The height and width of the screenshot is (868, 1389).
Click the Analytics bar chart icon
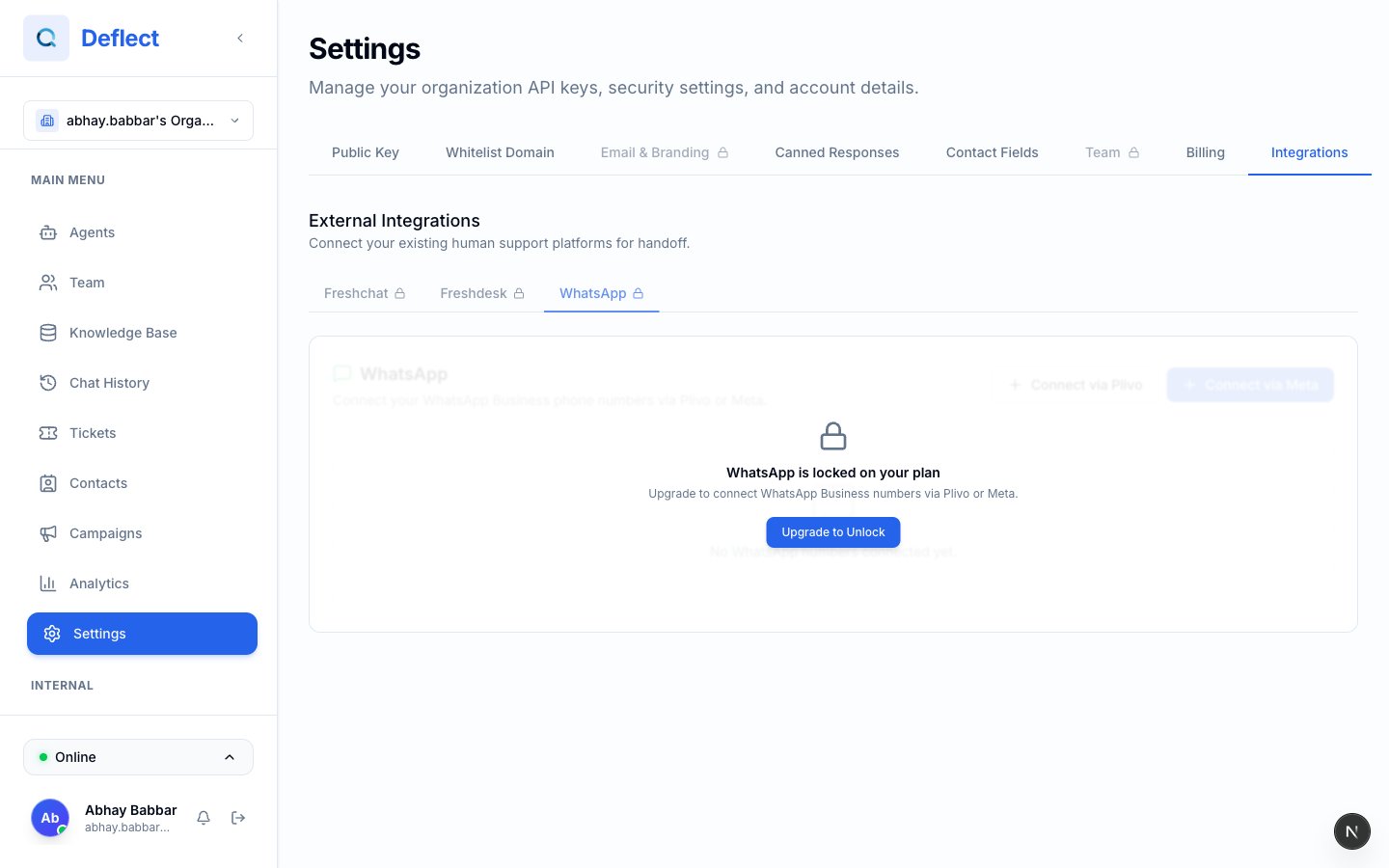[48, 583]
